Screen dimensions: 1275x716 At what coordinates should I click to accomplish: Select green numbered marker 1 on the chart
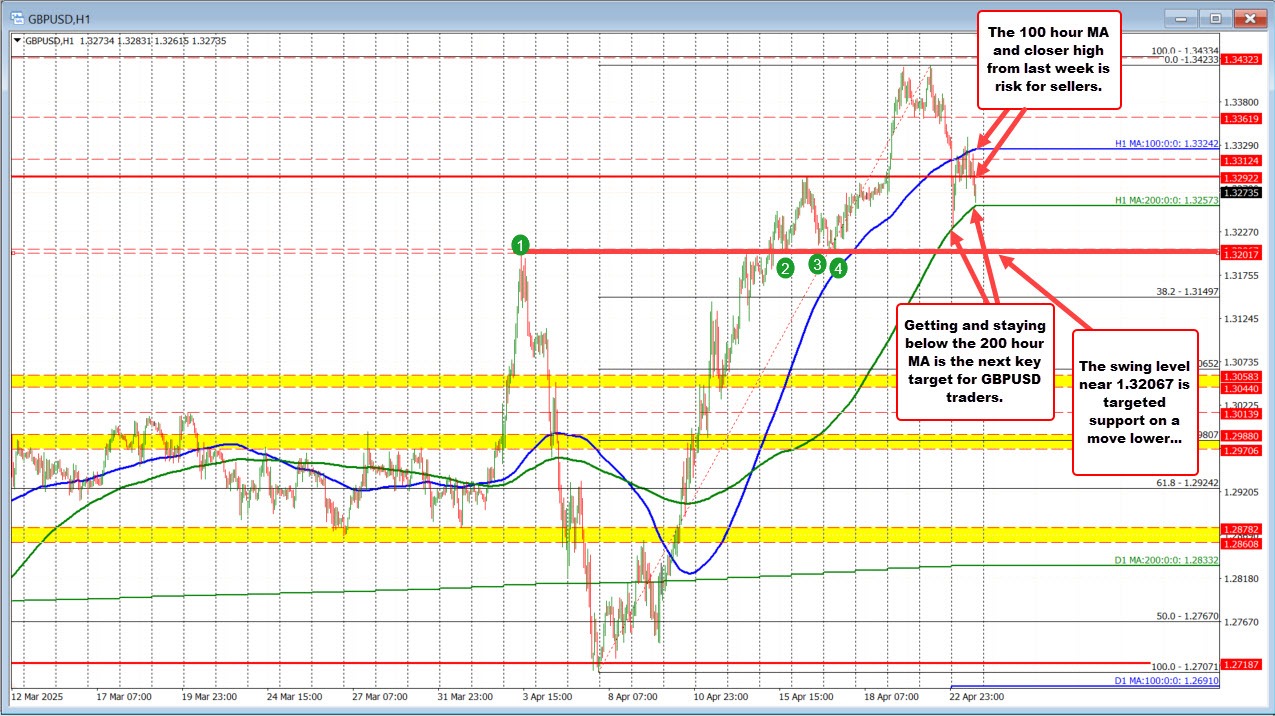tap(520, 244)
